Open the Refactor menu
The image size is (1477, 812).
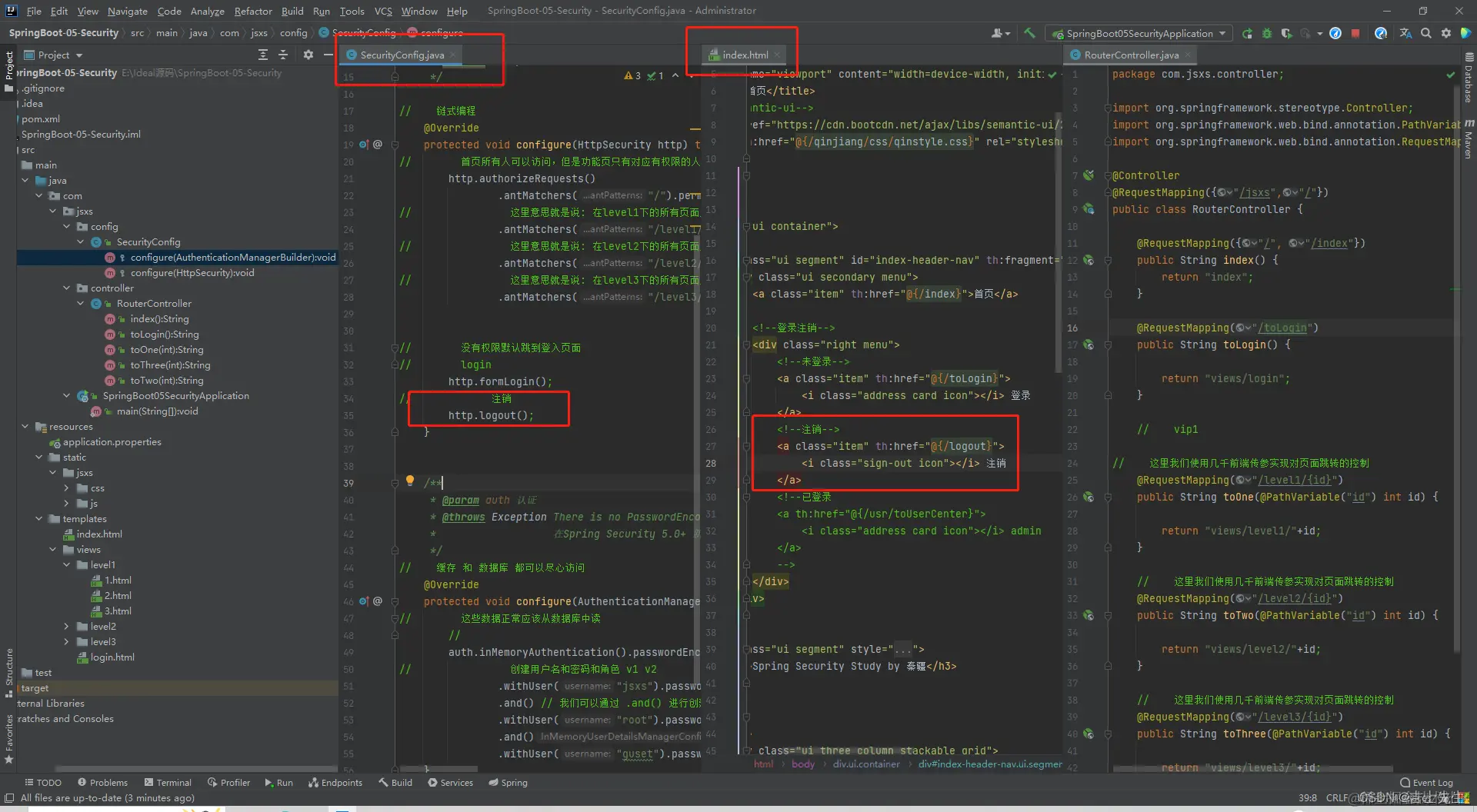tap(253, 11)
